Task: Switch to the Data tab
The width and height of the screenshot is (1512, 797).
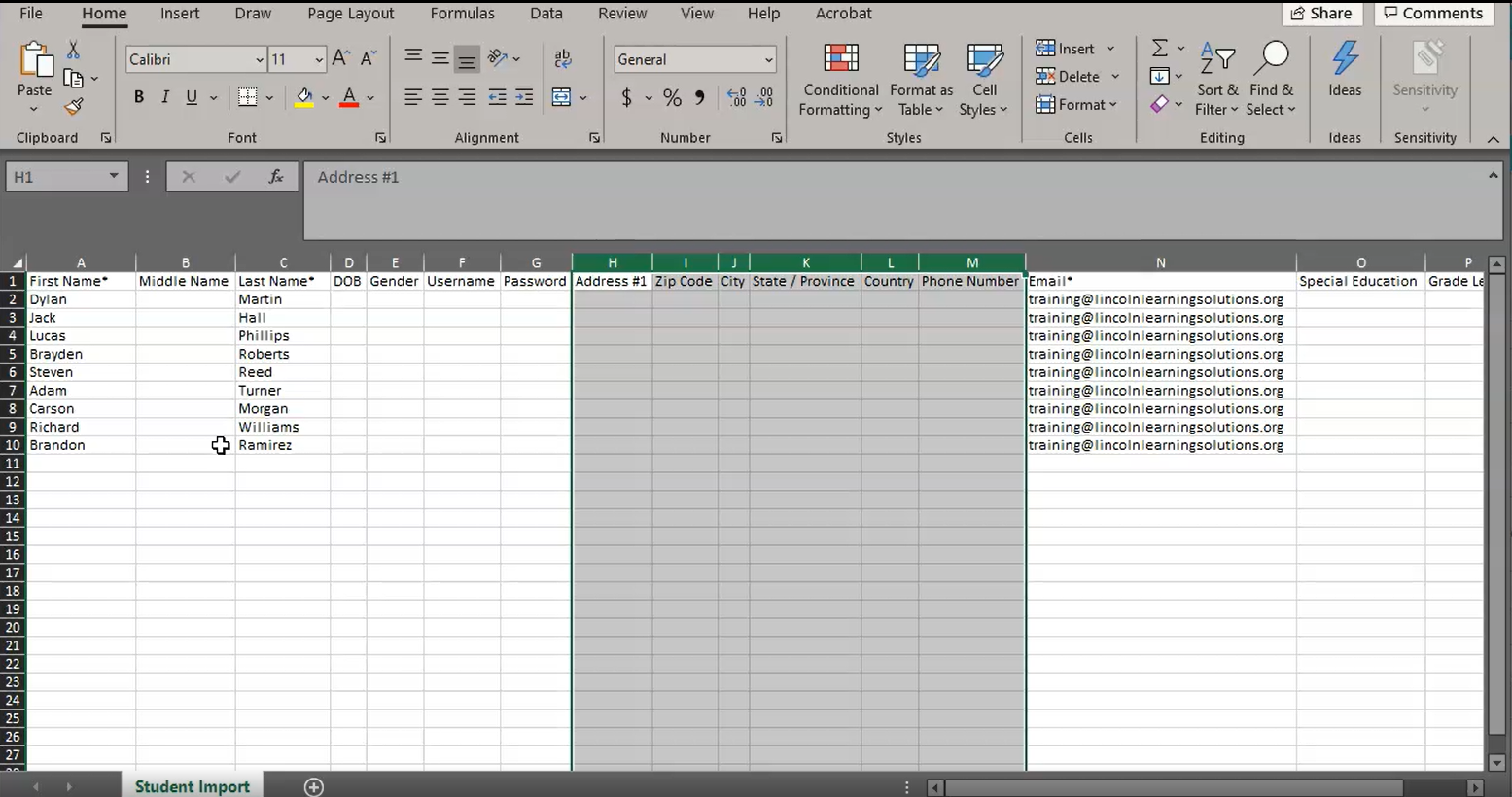Action: [x=546, y=14]
